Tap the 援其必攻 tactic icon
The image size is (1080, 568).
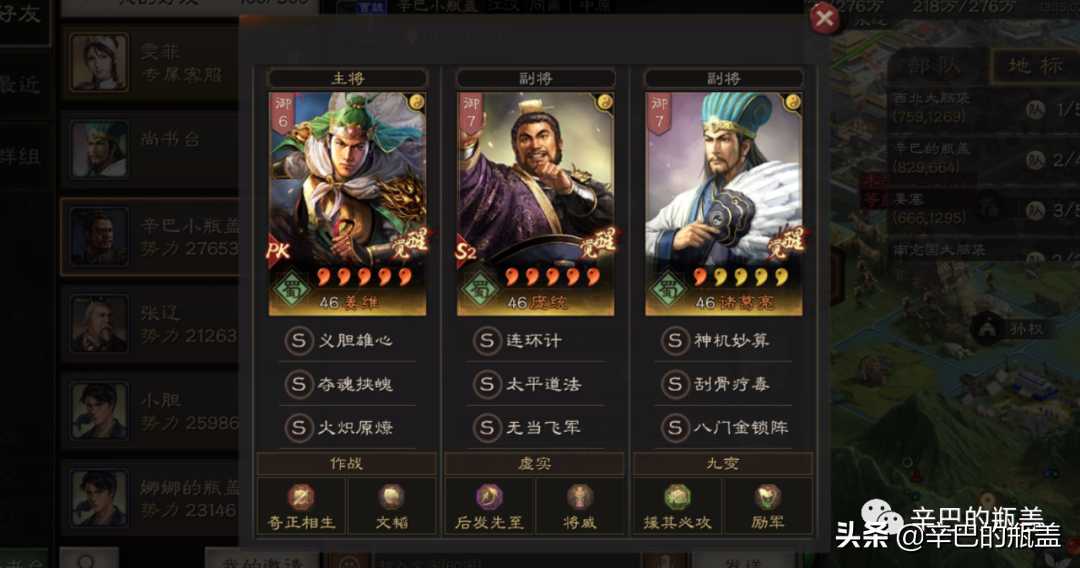pyautogui.click(x=677, y=497)
